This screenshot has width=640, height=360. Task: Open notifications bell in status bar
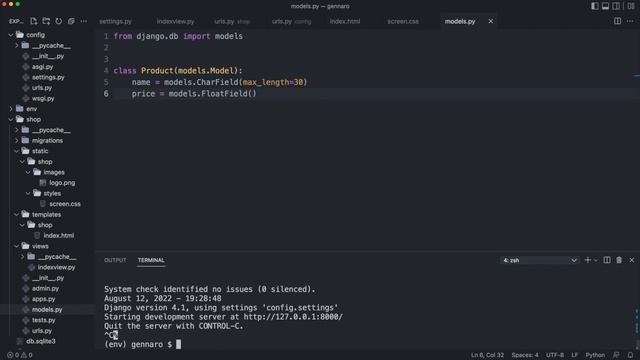coord(630,355)
